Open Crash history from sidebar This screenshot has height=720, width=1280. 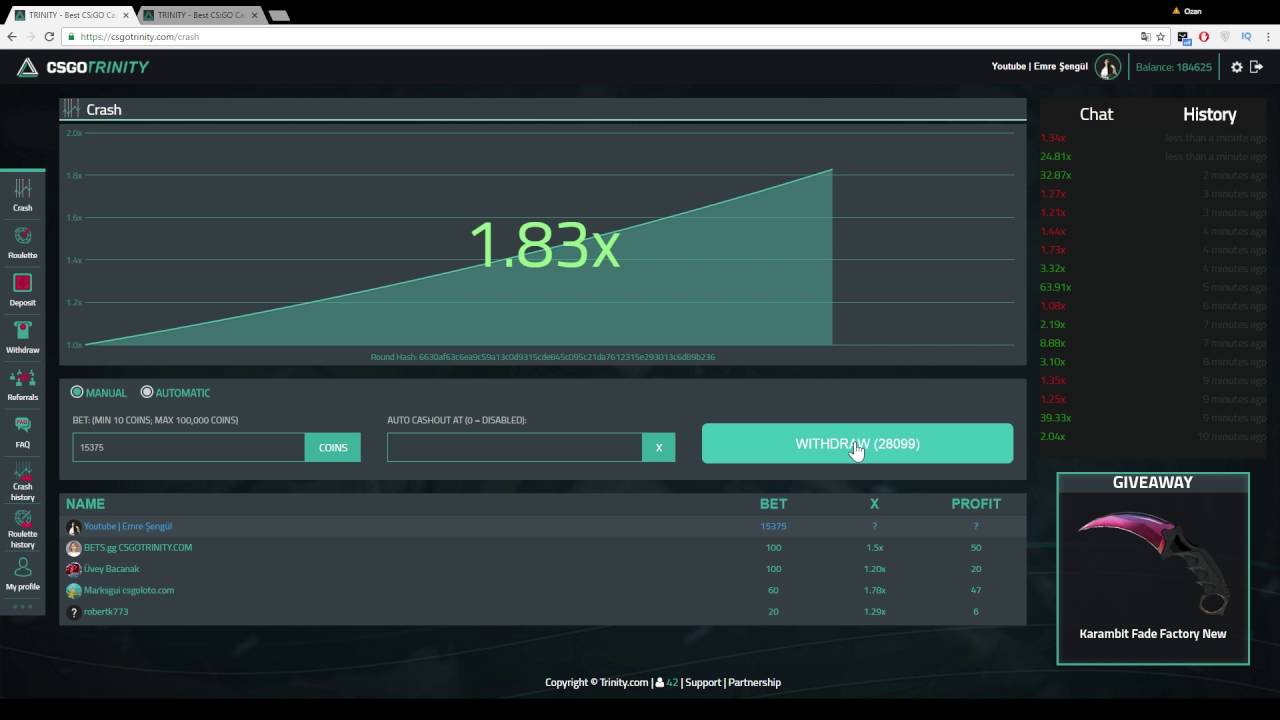point(22,482)
